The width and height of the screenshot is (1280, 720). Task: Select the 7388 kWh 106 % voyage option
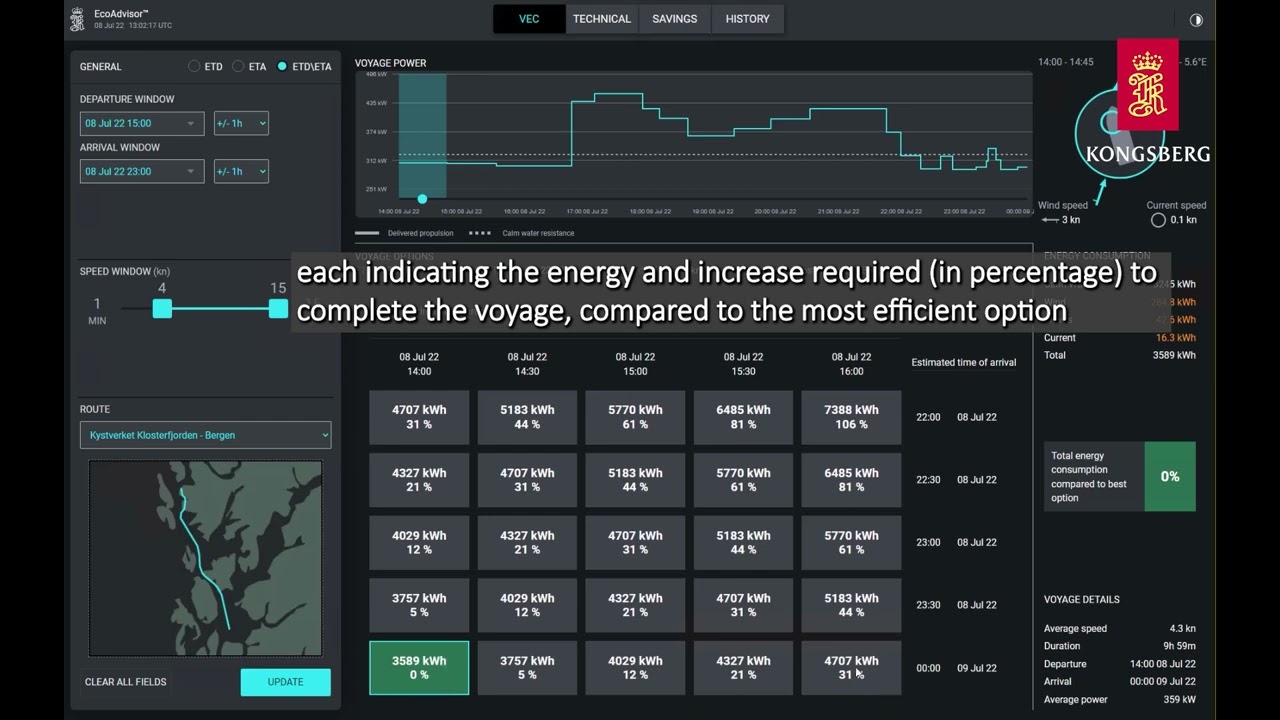pos(851,417)
